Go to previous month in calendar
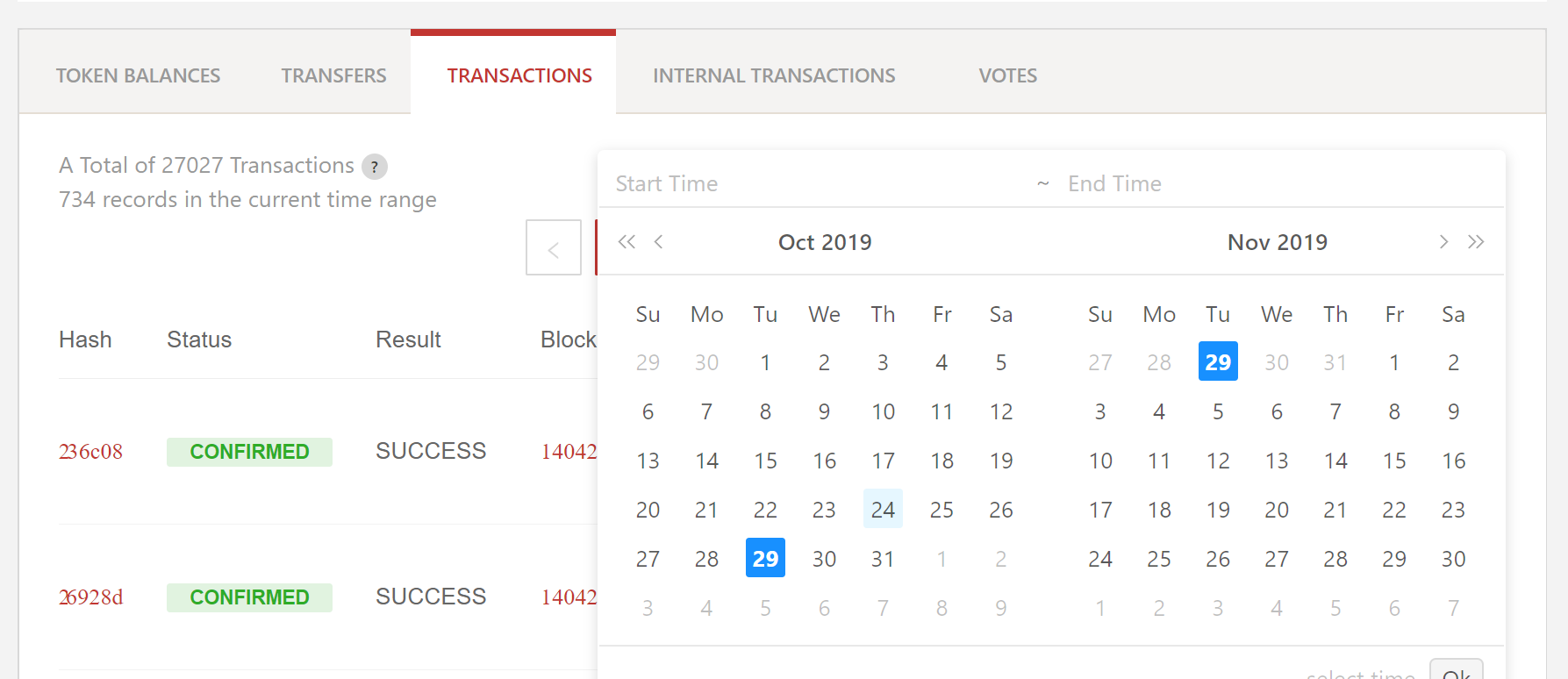The height and width of the screenshot is (679, 1568). (659, 242)
